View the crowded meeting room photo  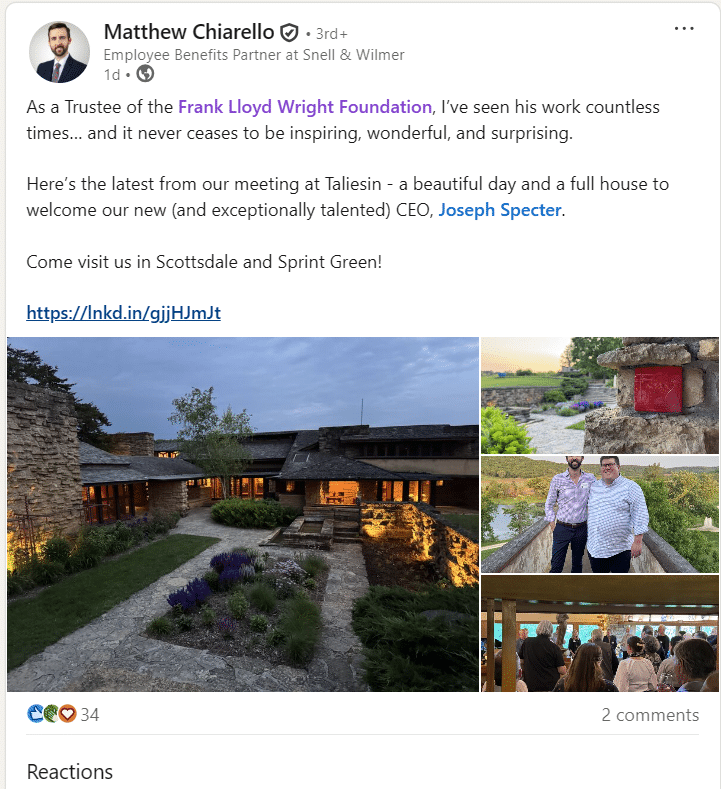point(600,633)
